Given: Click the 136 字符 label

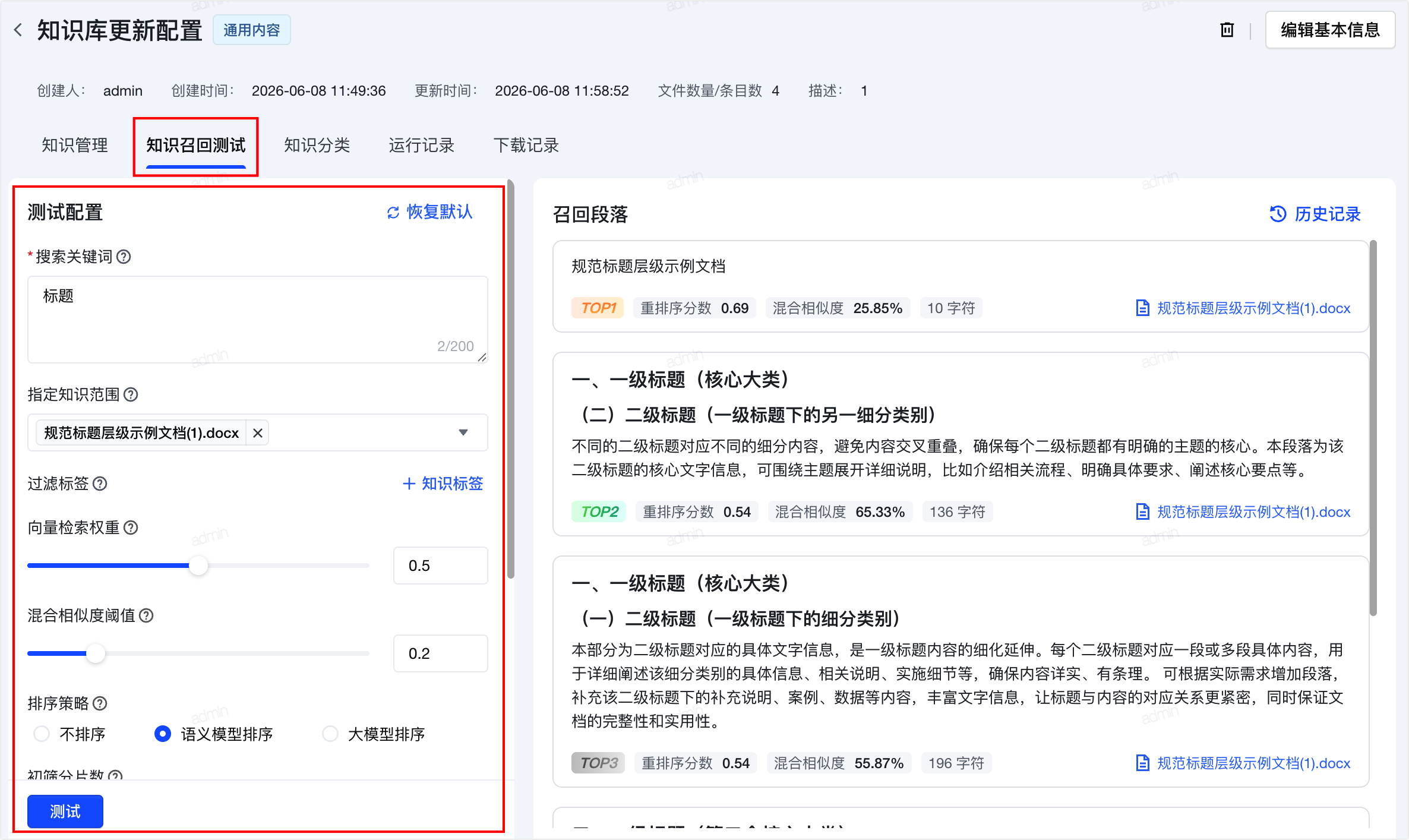Looking at the screenshot, I should (x=958, y=512).
